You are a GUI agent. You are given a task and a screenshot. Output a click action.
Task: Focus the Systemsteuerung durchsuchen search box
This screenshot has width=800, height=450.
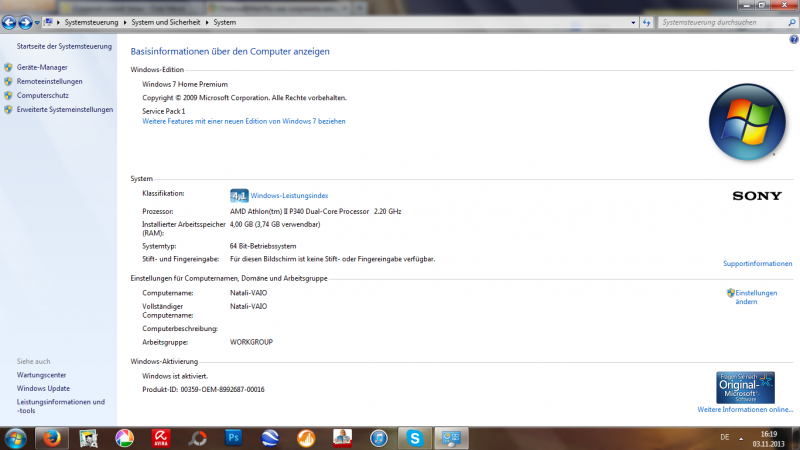click(x=722, y=22)
